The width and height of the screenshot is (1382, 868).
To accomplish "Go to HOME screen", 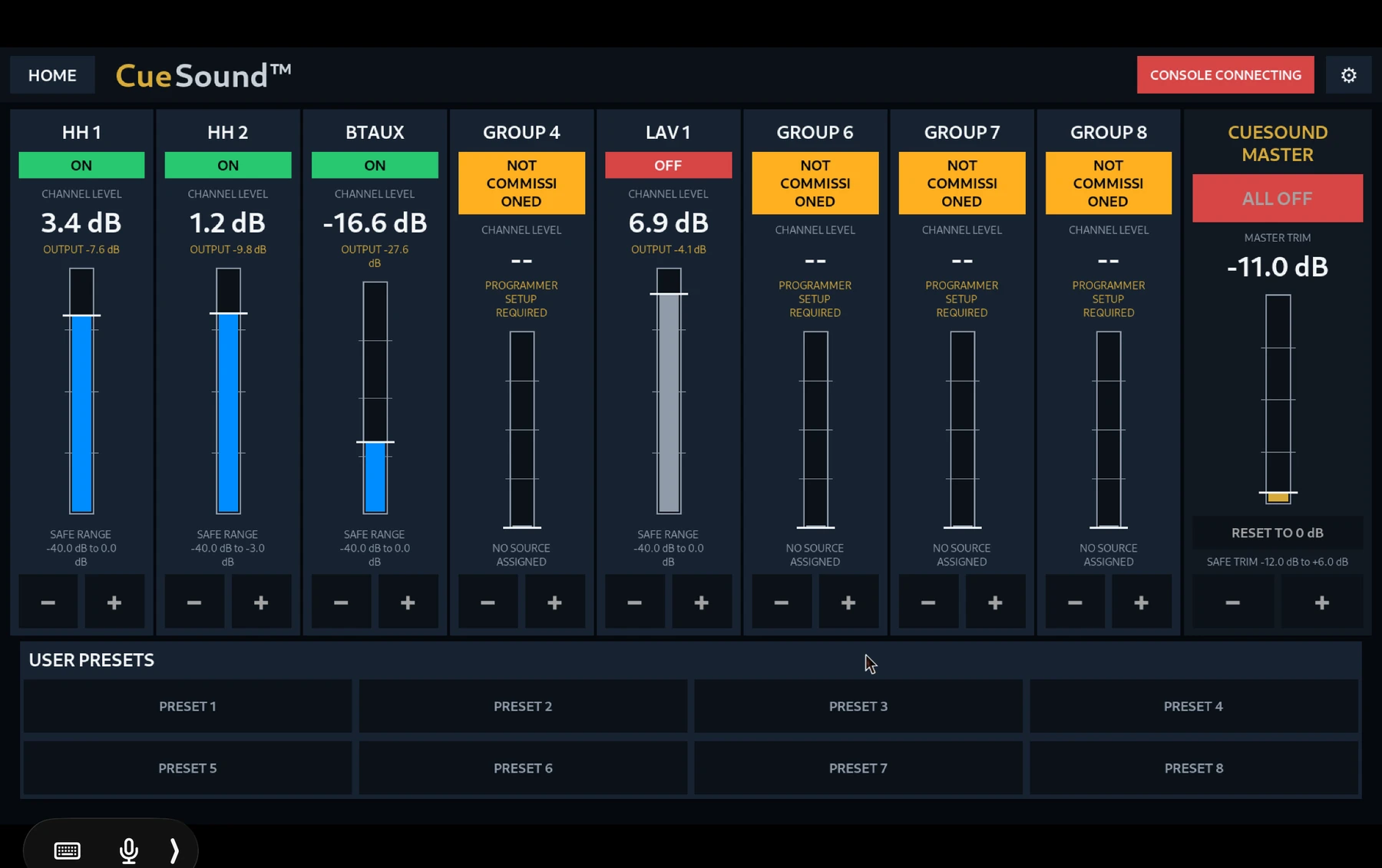I will [52, 75].
